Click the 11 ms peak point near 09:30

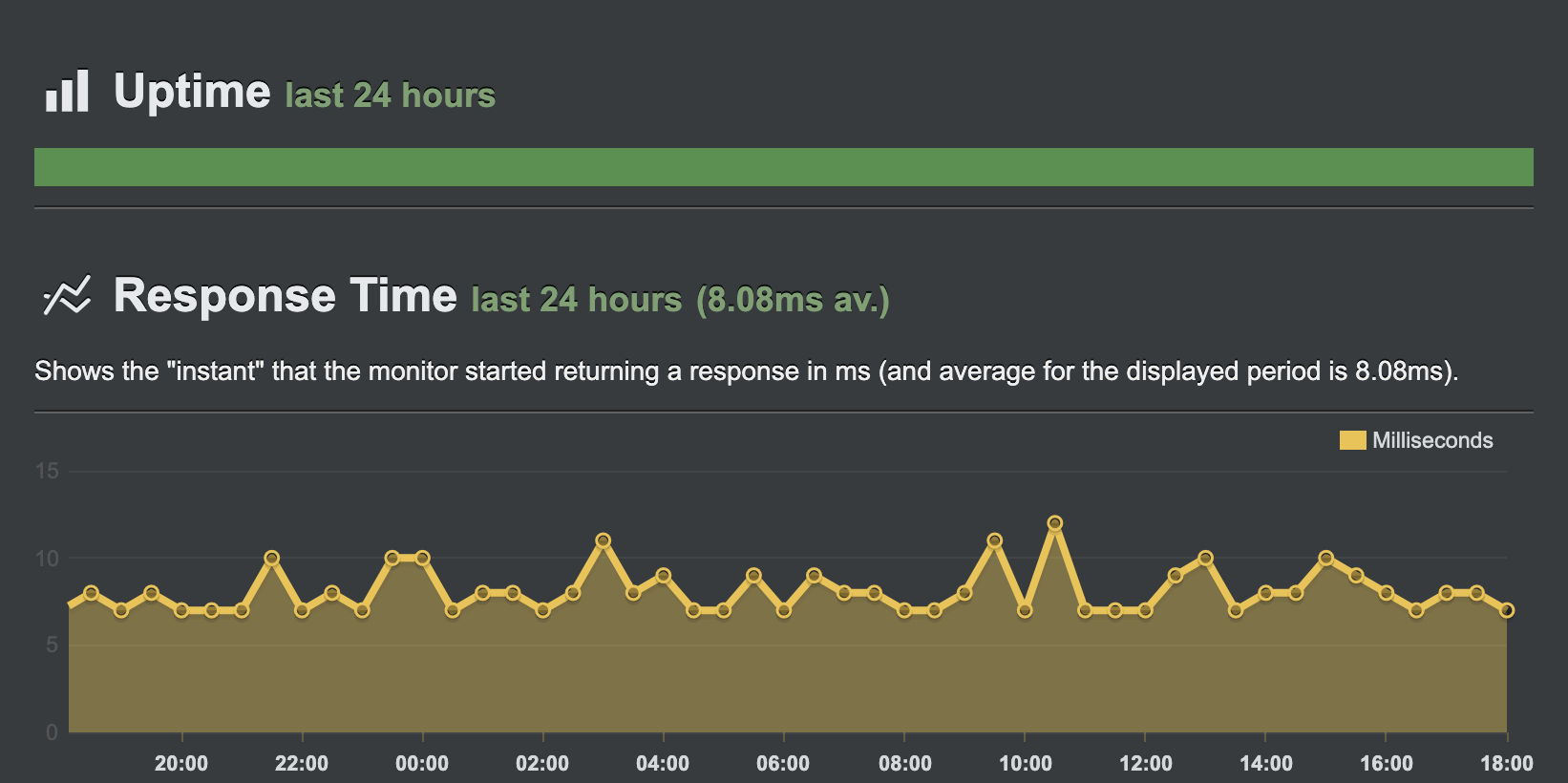tap(994, 540)
